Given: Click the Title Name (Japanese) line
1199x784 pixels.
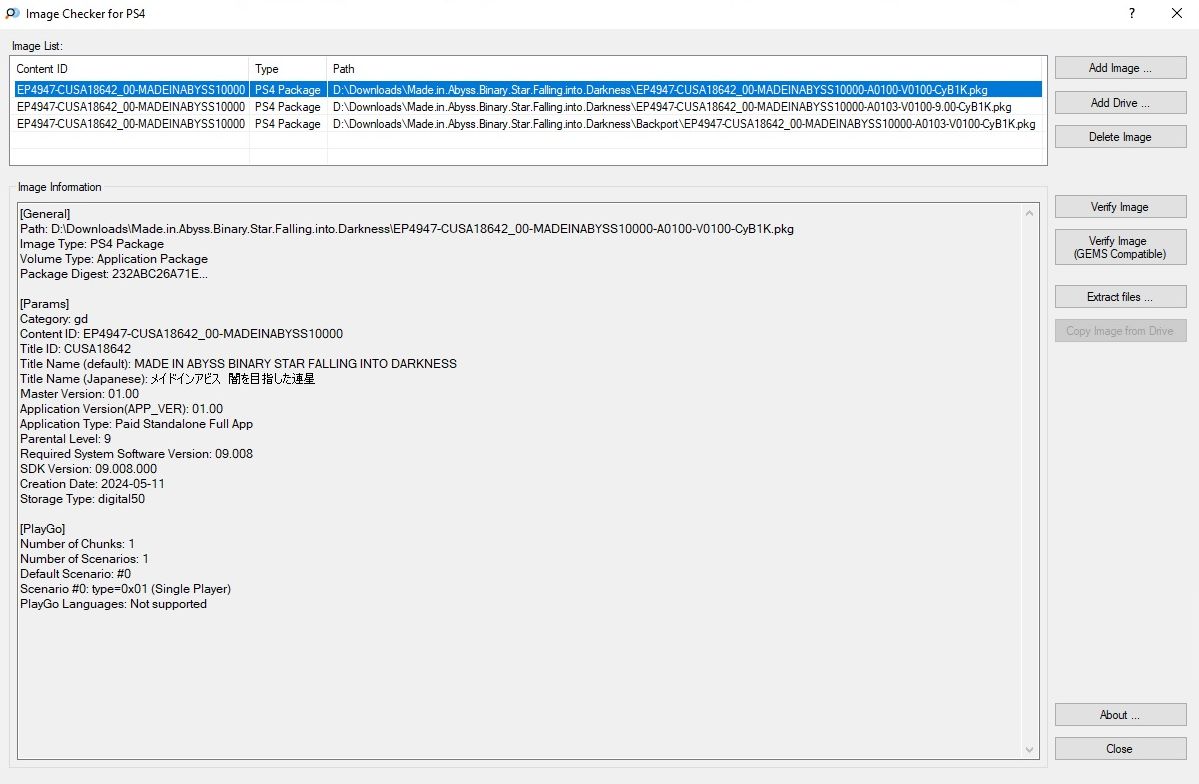Looking at the screenshot, I should pos(167,379).
